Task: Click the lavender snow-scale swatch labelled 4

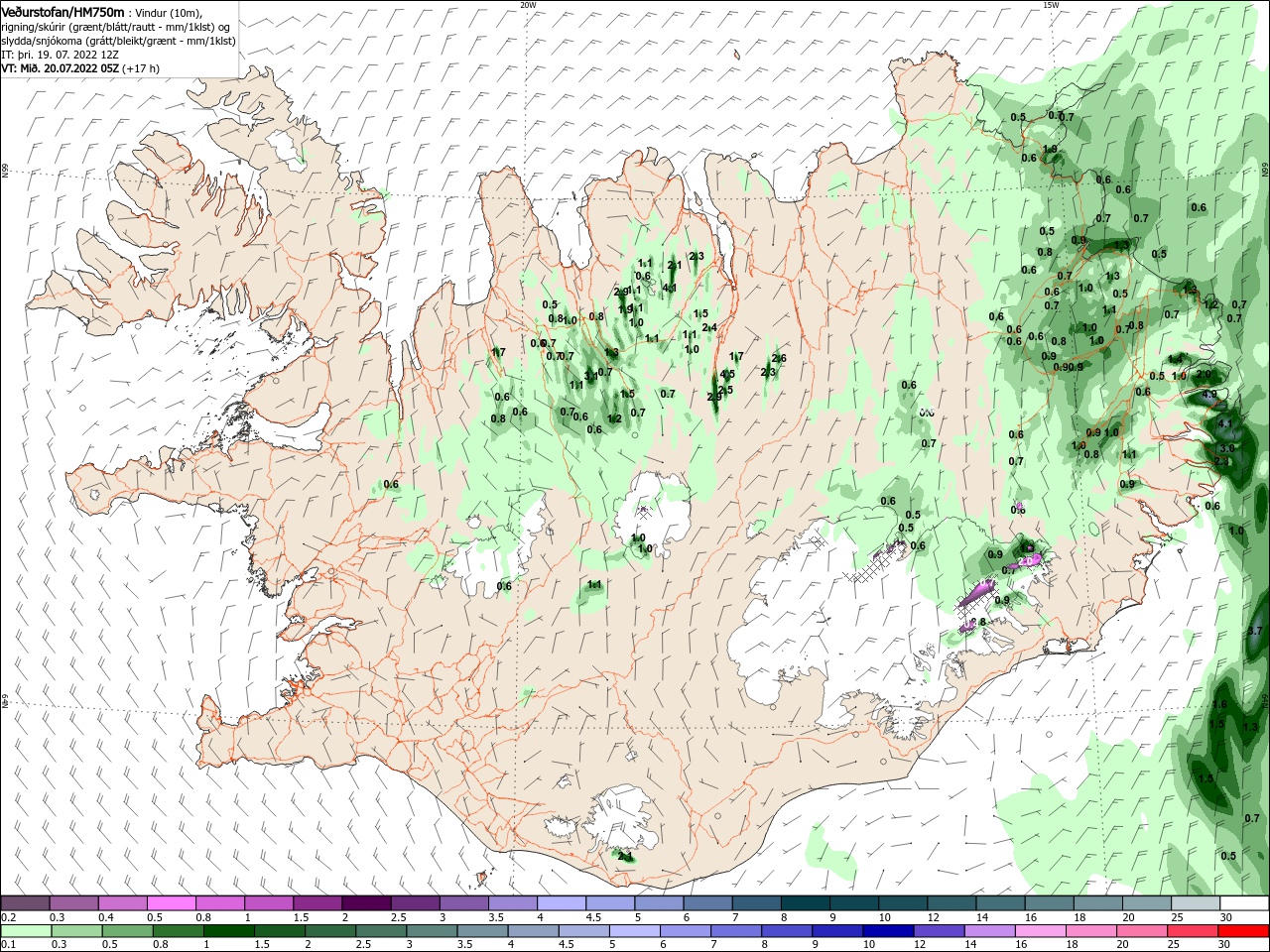Action: click(x=561, y=903)
